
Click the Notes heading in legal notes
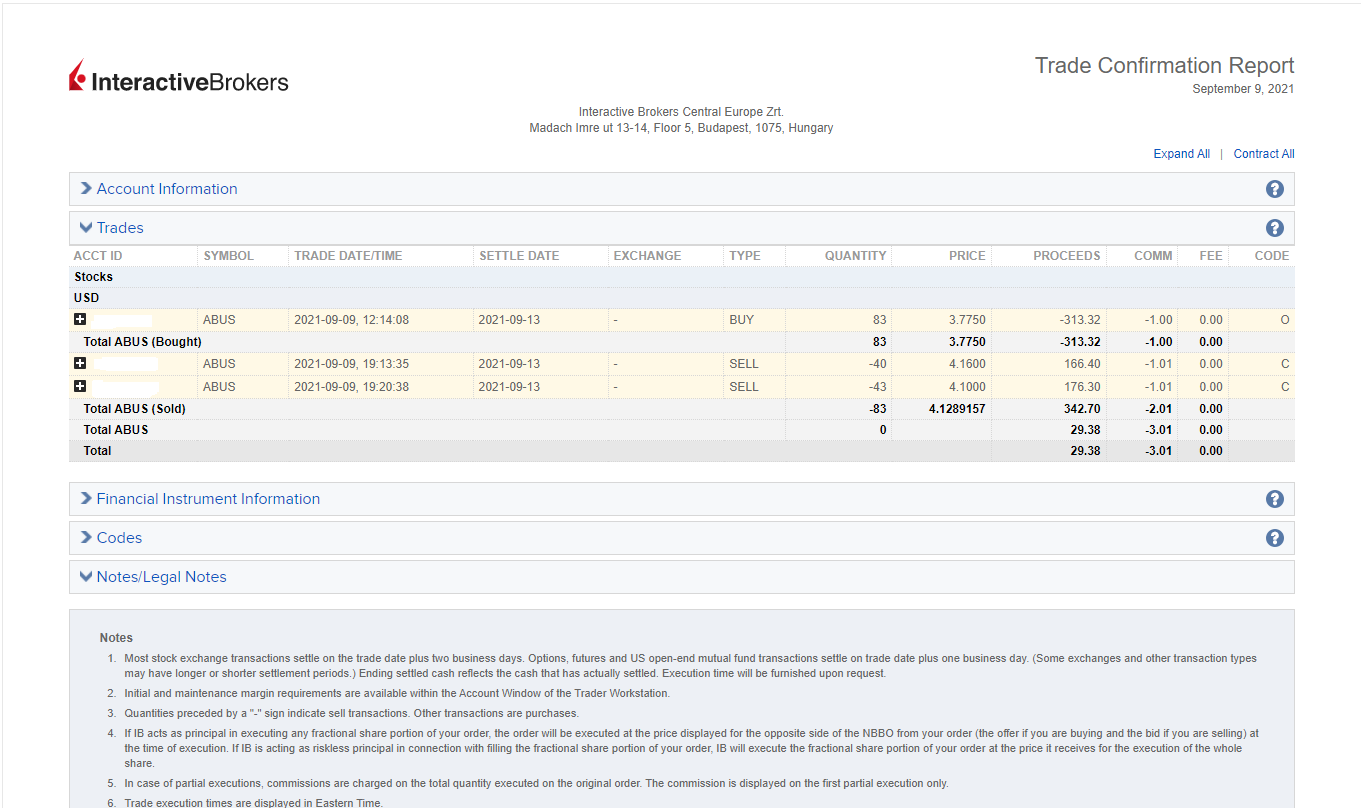tap(116, 638)
